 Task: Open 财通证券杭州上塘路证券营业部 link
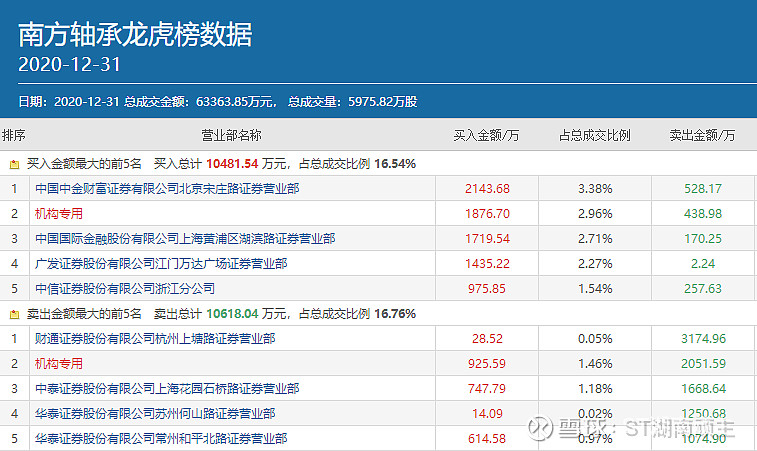[155, 338]
